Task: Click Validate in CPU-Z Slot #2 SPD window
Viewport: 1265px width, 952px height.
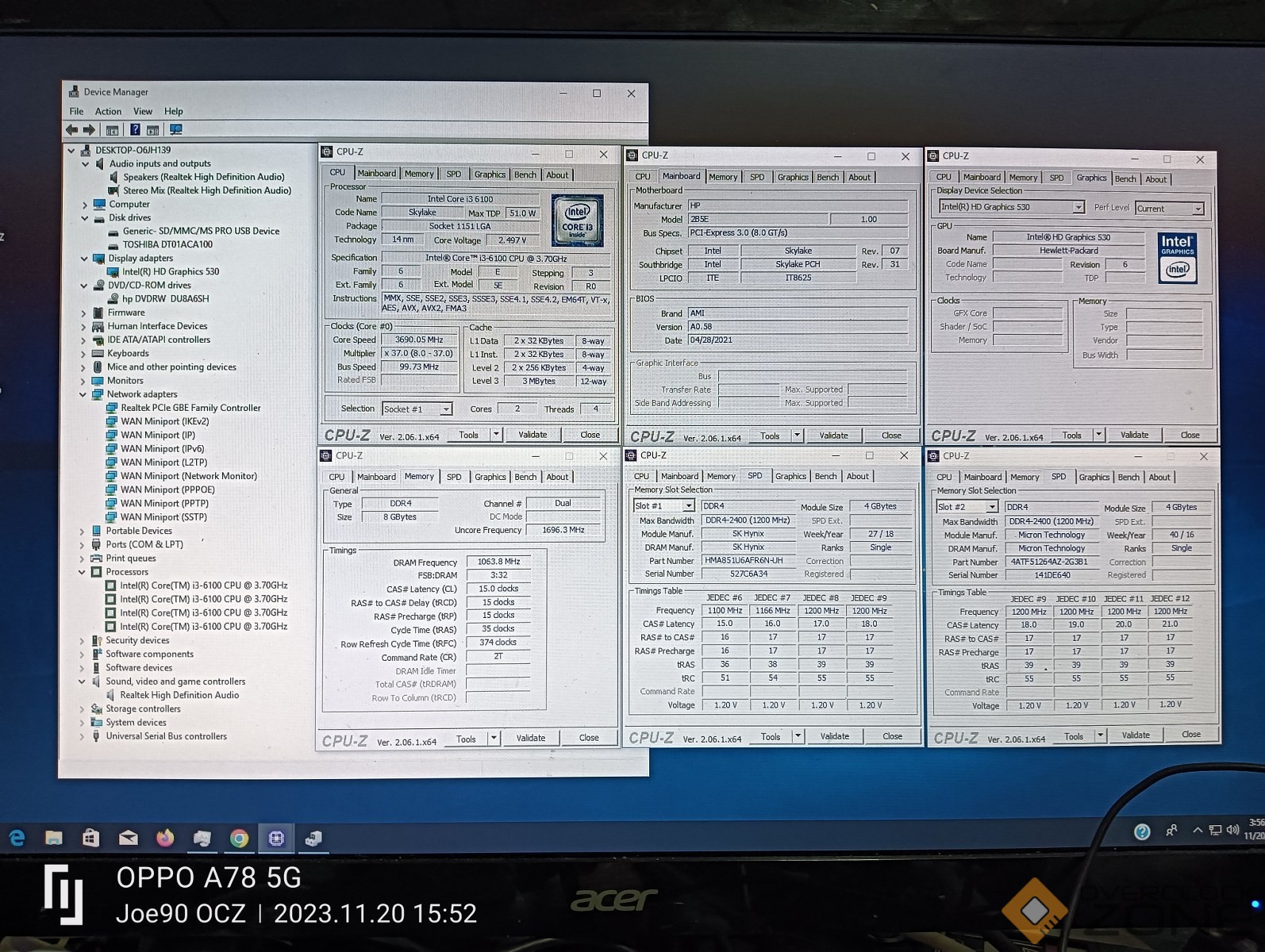Action: point(1136,735)
